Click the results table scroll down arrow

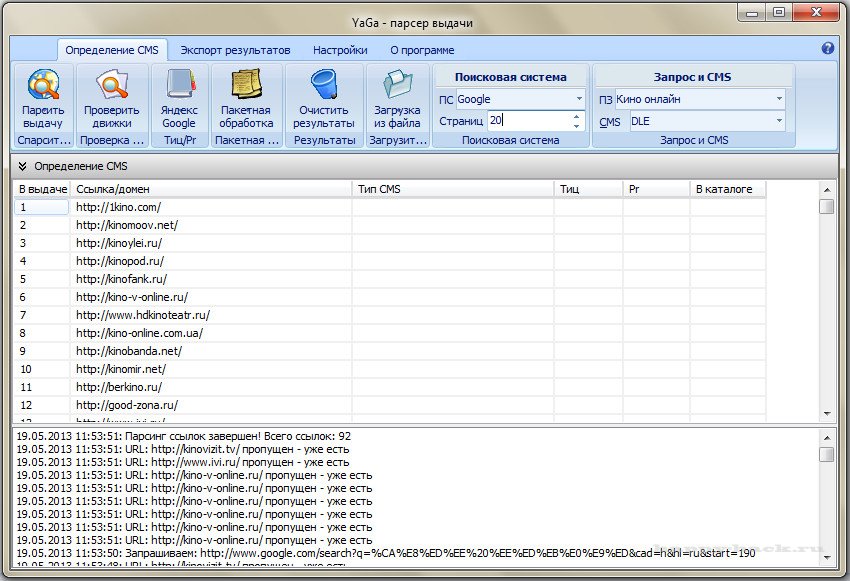pyautogui.click(x=827, y=414)
